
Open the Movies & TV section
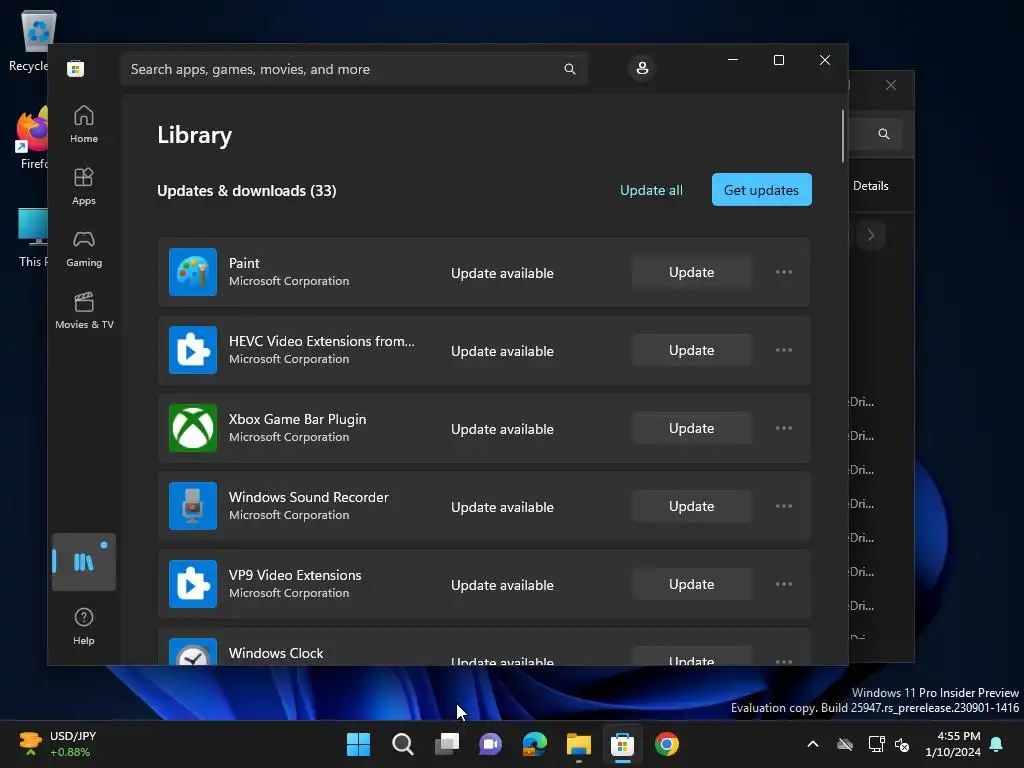(84, 310)
